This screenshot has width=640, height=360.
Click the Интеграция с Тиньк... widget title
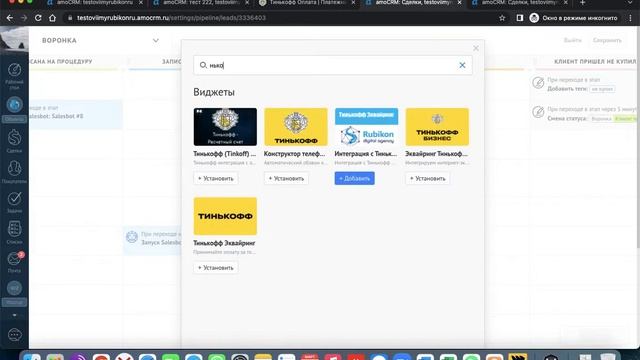pyautogui.click(x=366, y=154)
